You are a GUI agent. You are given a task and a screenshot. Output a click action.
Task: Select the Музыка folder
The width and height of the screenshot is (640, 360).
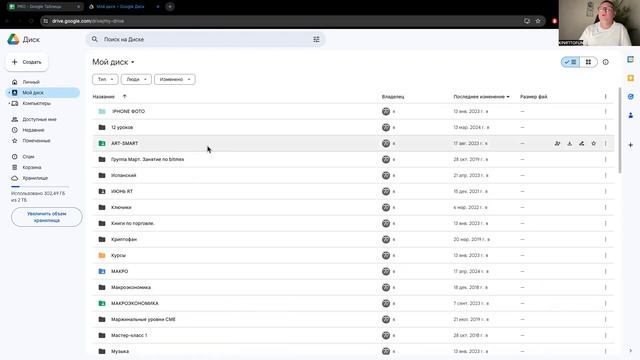click(x=353, y=351)
